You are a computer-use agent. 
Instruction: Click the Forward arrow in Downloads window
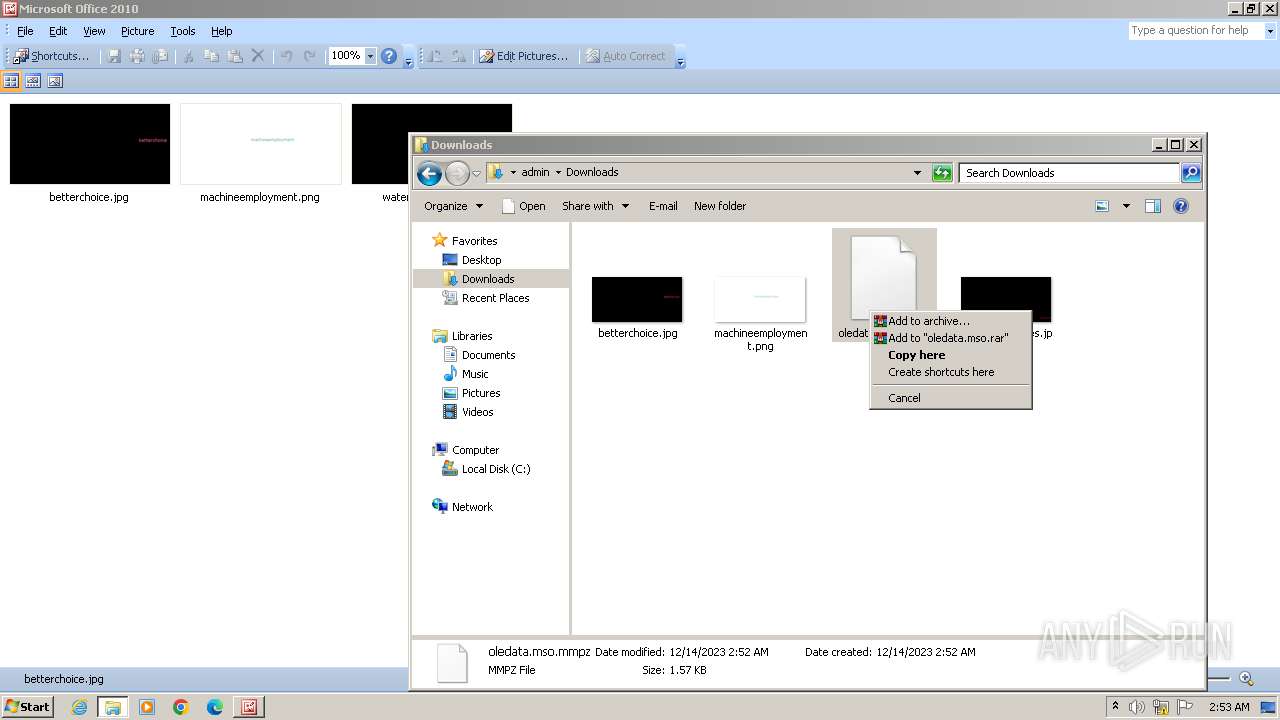(x=457, y=173)
